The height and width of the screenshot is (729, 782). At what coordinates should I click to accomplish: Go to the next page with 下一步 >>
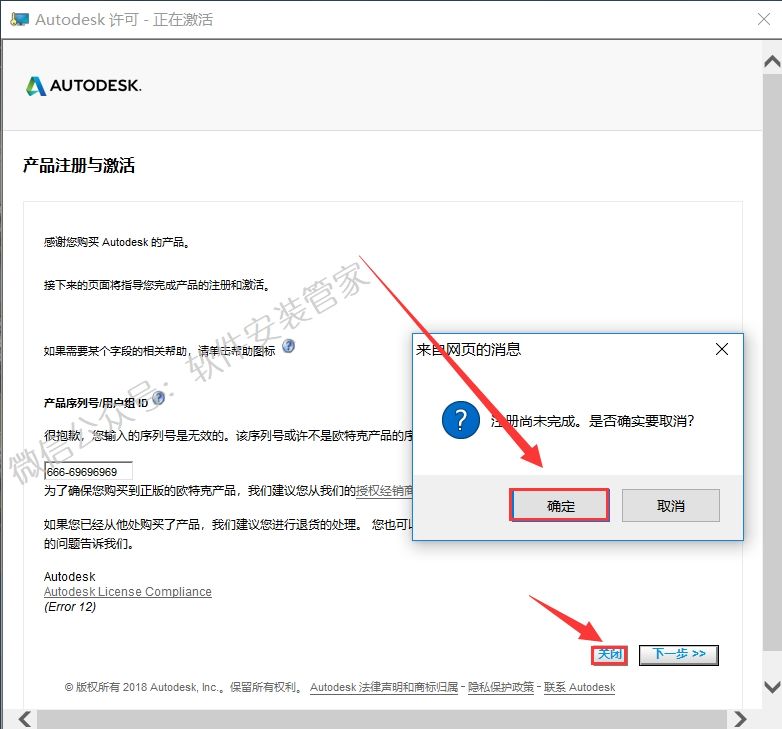point(679,654)
